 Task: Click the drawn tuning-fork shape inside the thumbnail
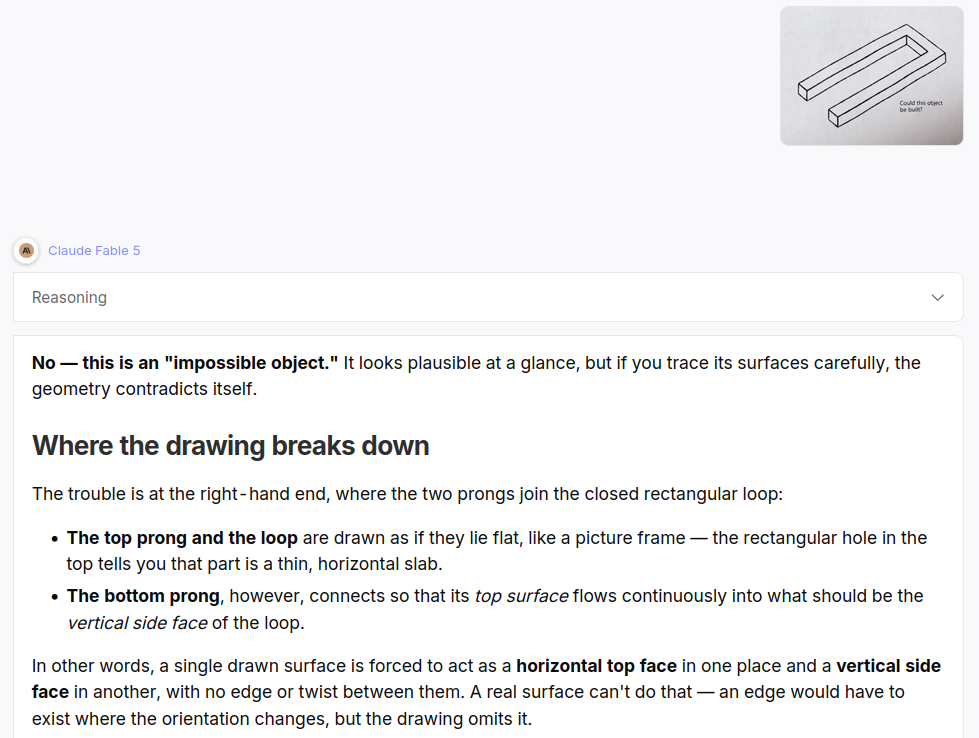coord(872,75)
